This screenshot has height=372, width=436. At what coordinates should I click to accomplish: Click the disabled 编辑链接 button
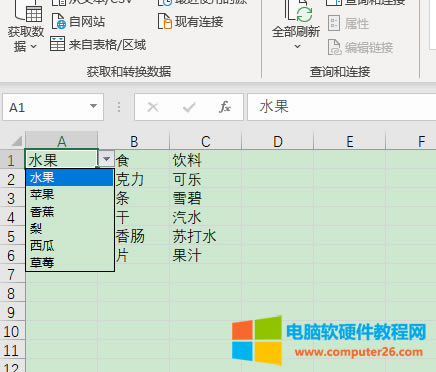[360, 47]
